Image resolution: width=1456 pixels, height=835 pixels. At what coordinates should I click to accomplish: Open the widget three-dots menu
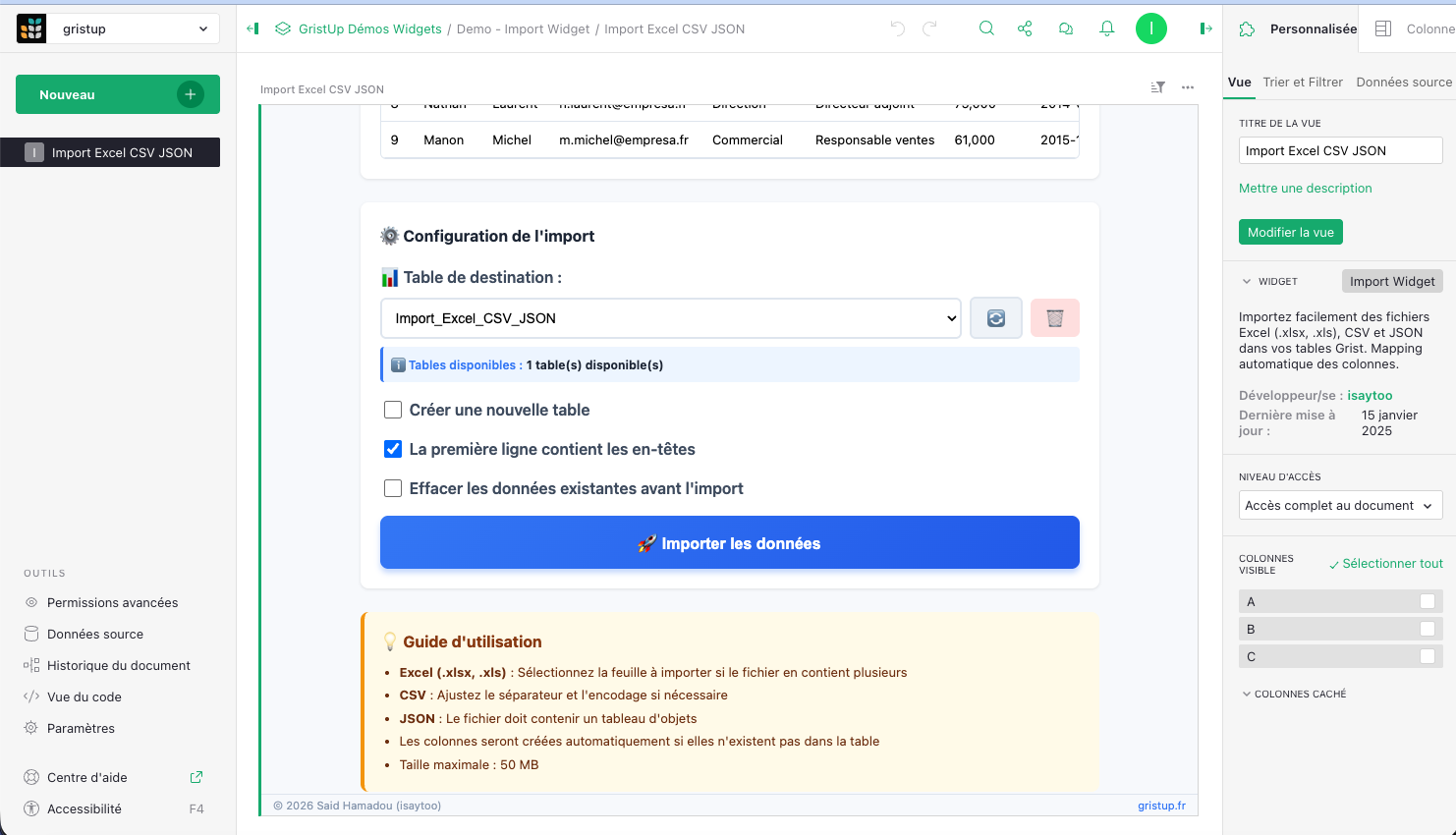point(1188,87)
